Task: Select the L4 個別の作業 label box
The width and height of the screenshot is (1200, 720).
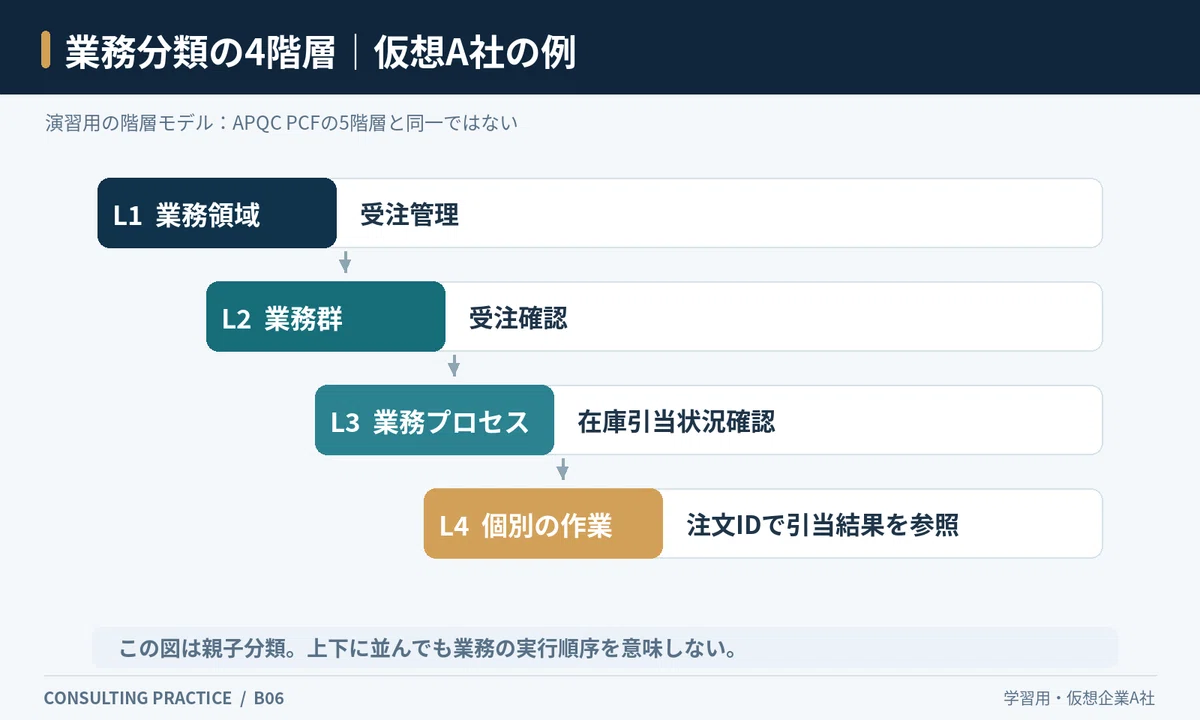Action: (544, 524)
